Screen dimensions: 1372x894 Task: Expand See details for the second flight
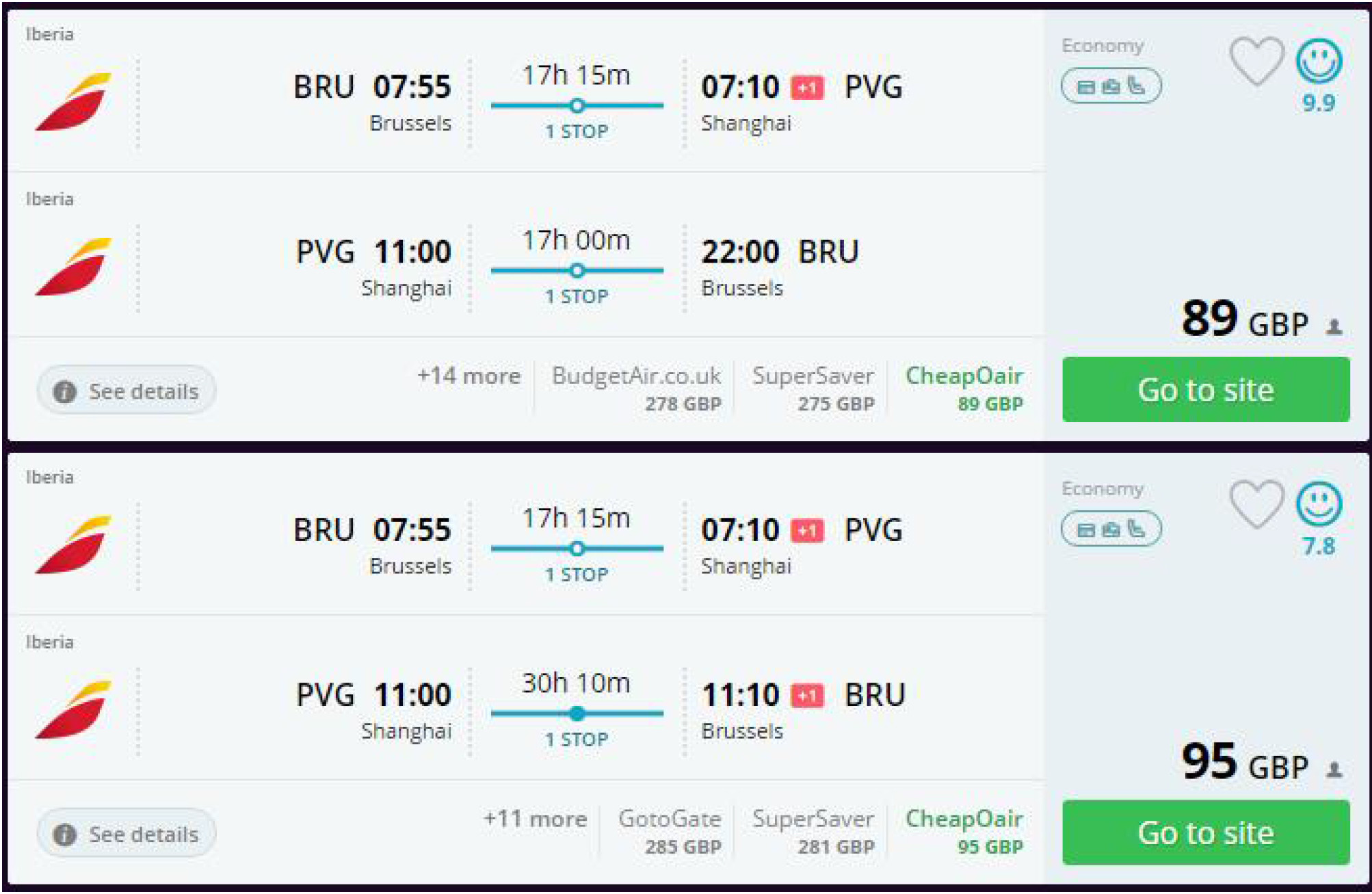[127, 834]
